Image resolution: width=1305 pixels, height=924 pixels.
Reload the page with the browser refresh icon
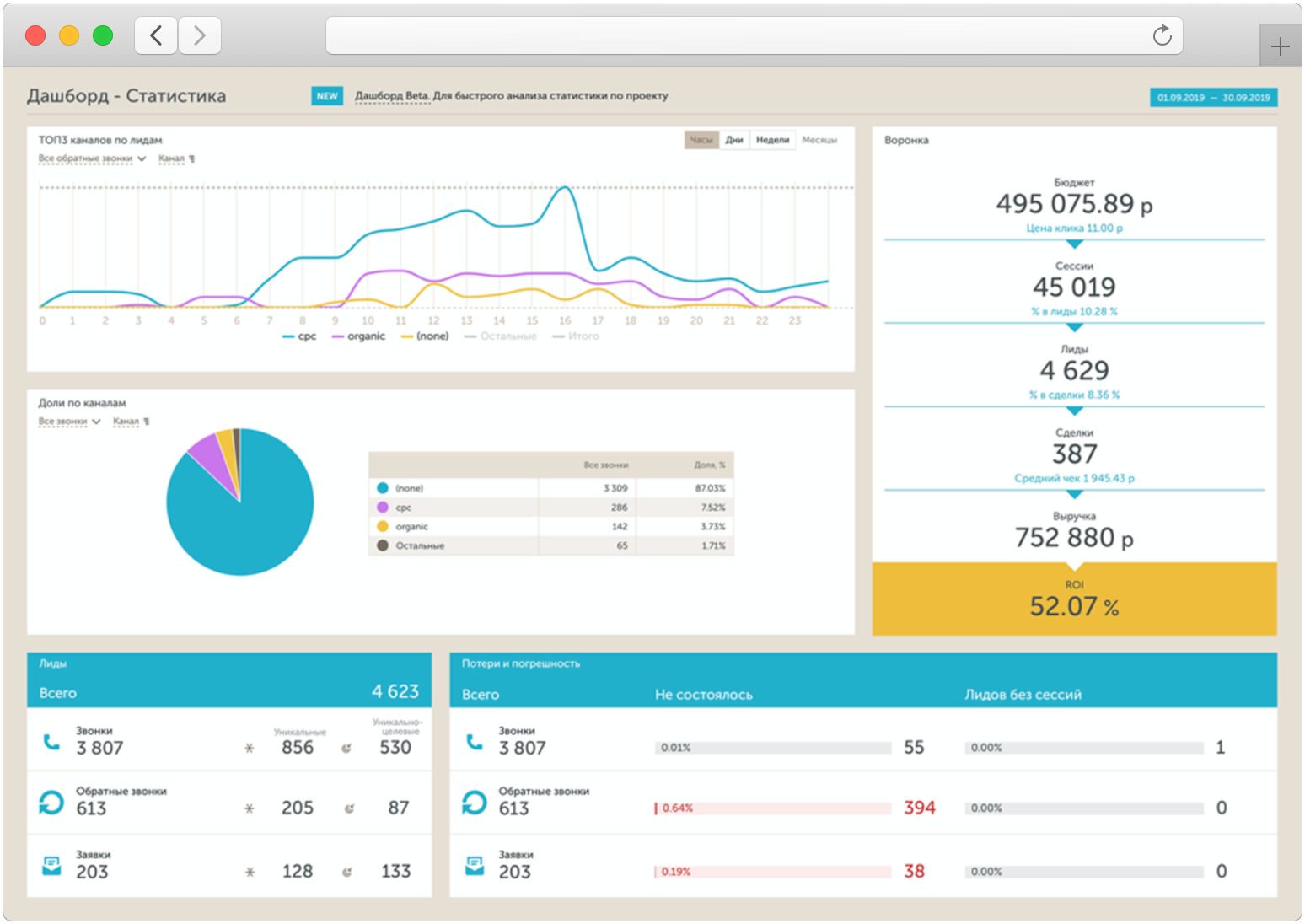tap(1162, 35)
